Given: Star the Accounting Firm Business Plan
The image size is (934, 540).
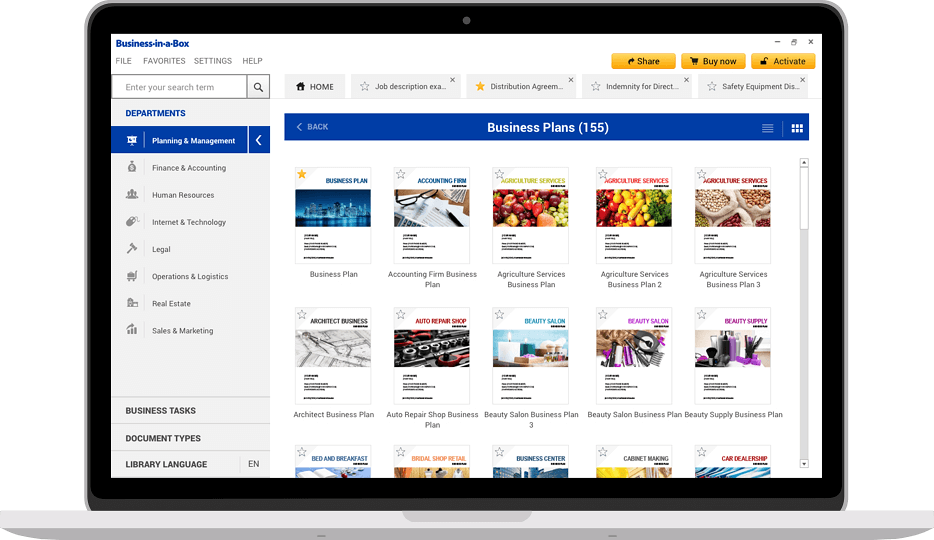Looking at the screenshot, I should 401,174.
